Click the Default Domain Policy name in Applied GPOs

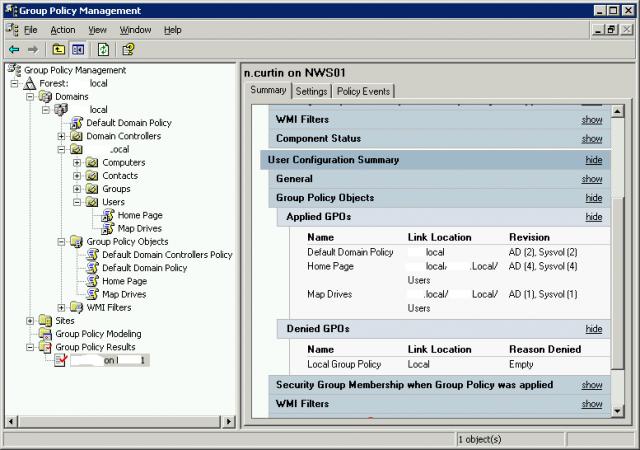click(x=350, y=252)
